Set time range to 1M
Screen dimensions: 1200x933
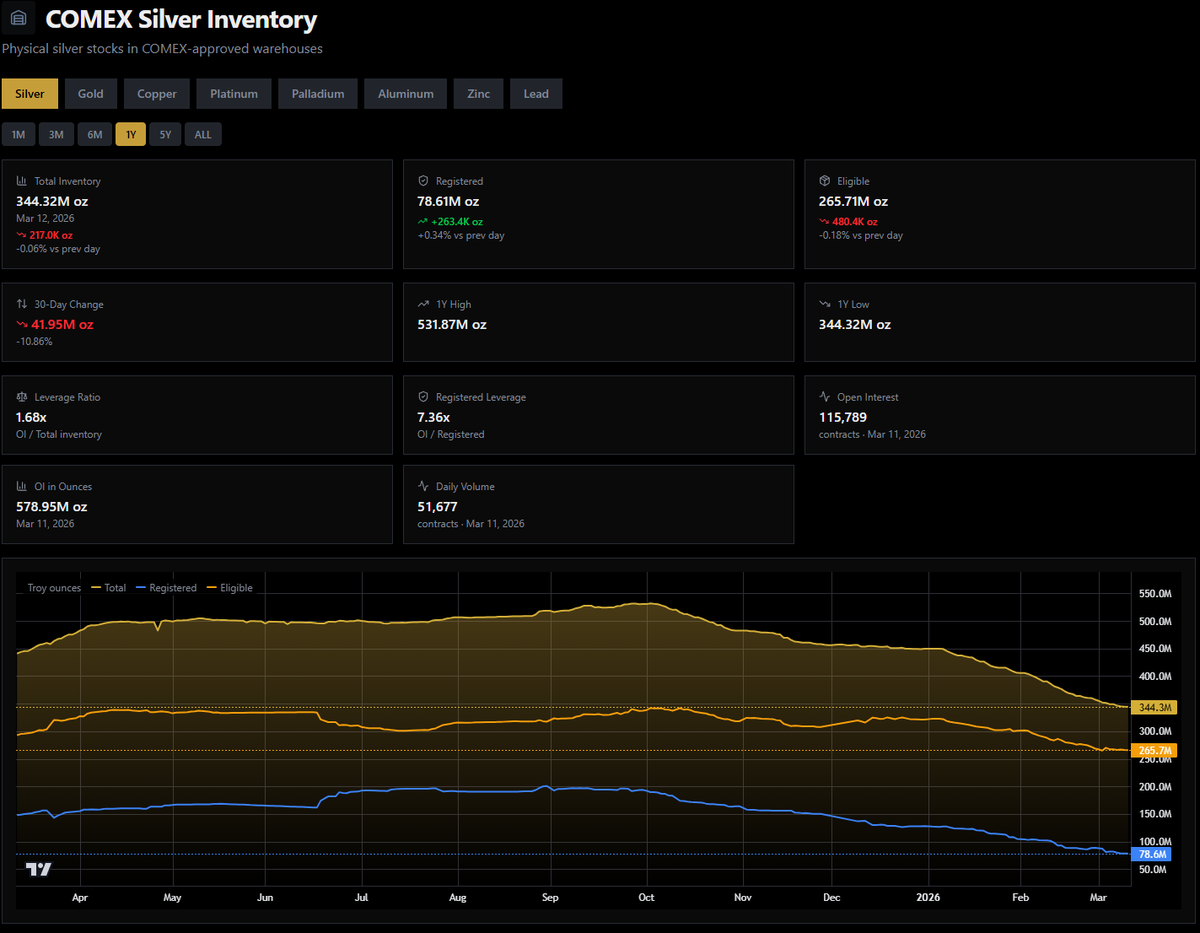[x=19, y=134]
